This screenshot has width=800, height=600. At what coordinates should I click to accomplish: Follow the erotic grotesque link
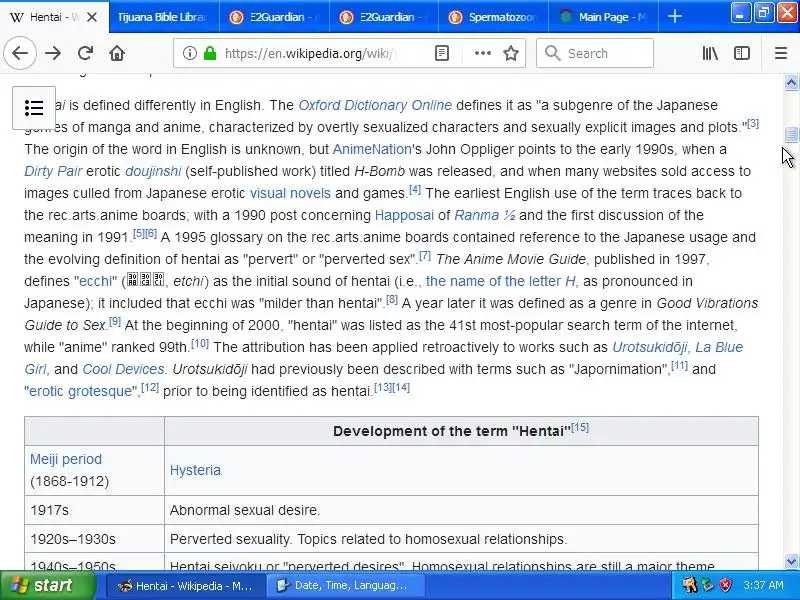pos(80,391)
